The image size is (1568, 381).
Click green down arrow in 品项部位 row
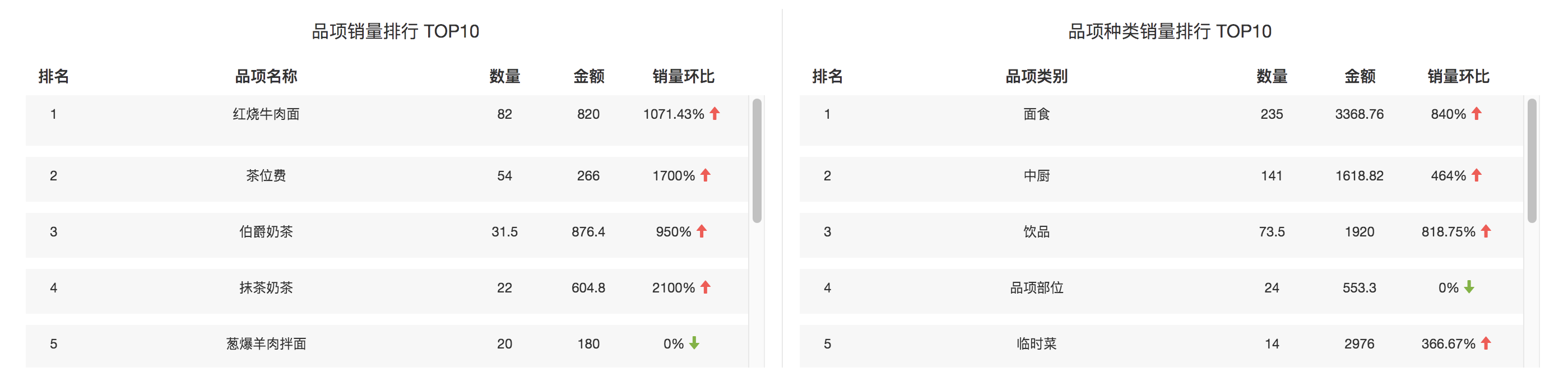[1469, 287]
